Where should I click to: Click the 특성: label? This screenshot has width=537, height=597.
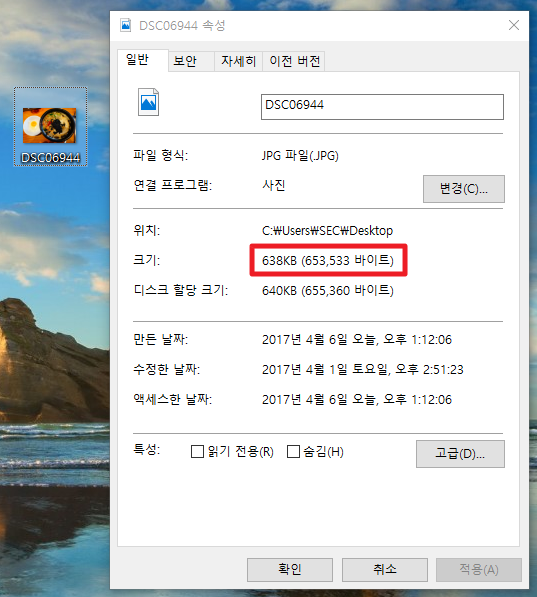(147, 450)
